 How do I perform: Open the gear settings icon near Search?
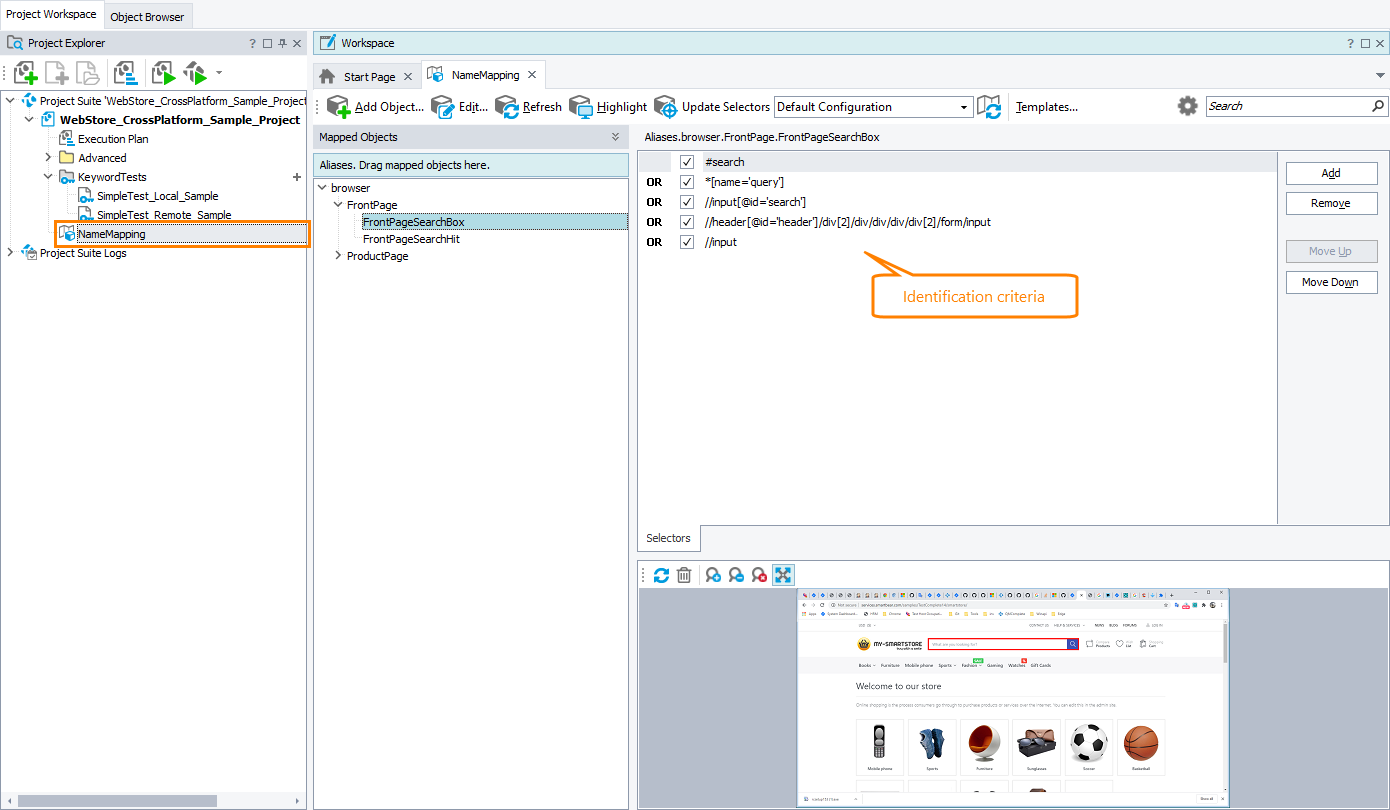[x=1188, y=106]
